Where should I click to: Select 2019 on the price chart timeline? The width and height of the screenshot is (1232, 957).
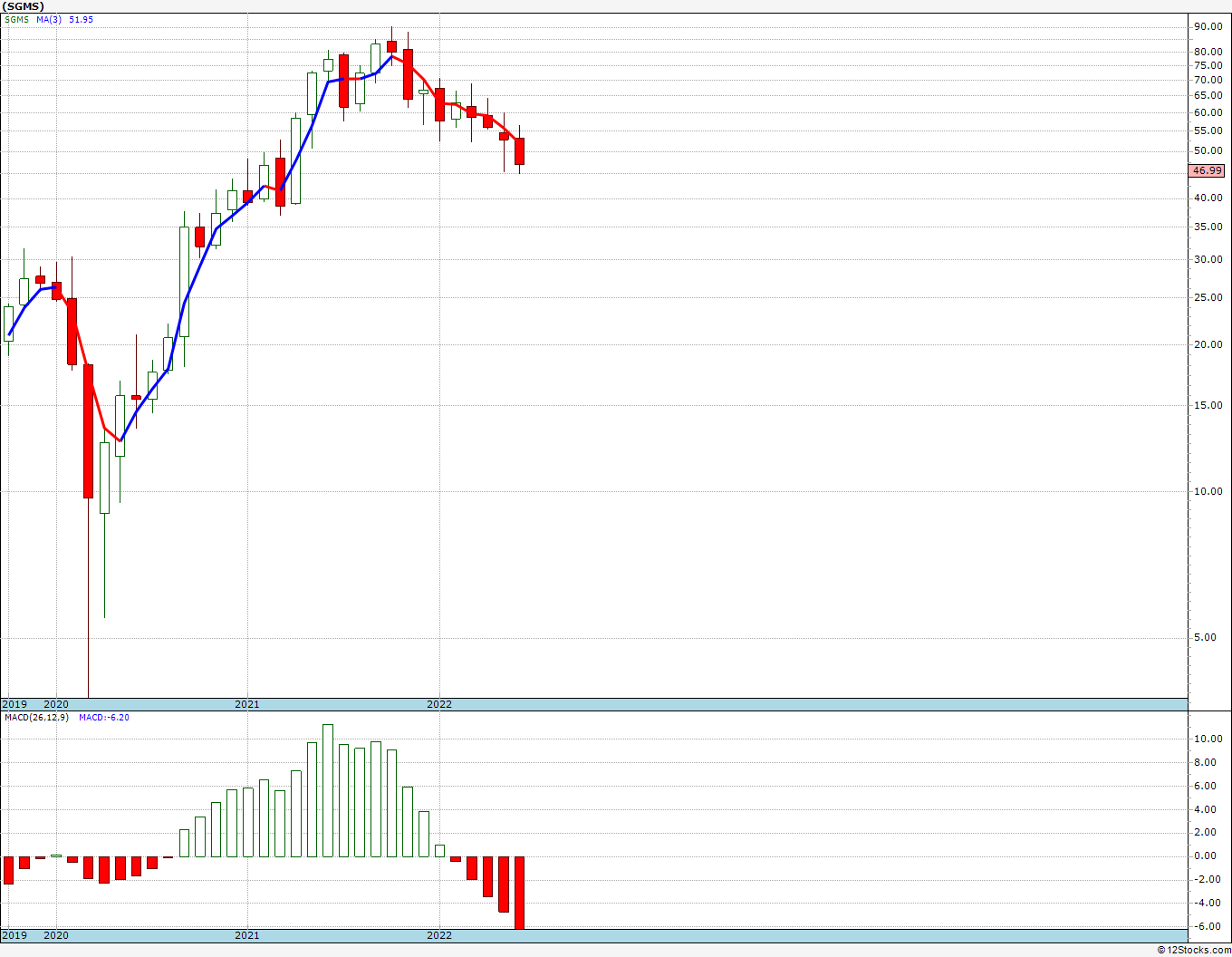(x=14, y=704)
